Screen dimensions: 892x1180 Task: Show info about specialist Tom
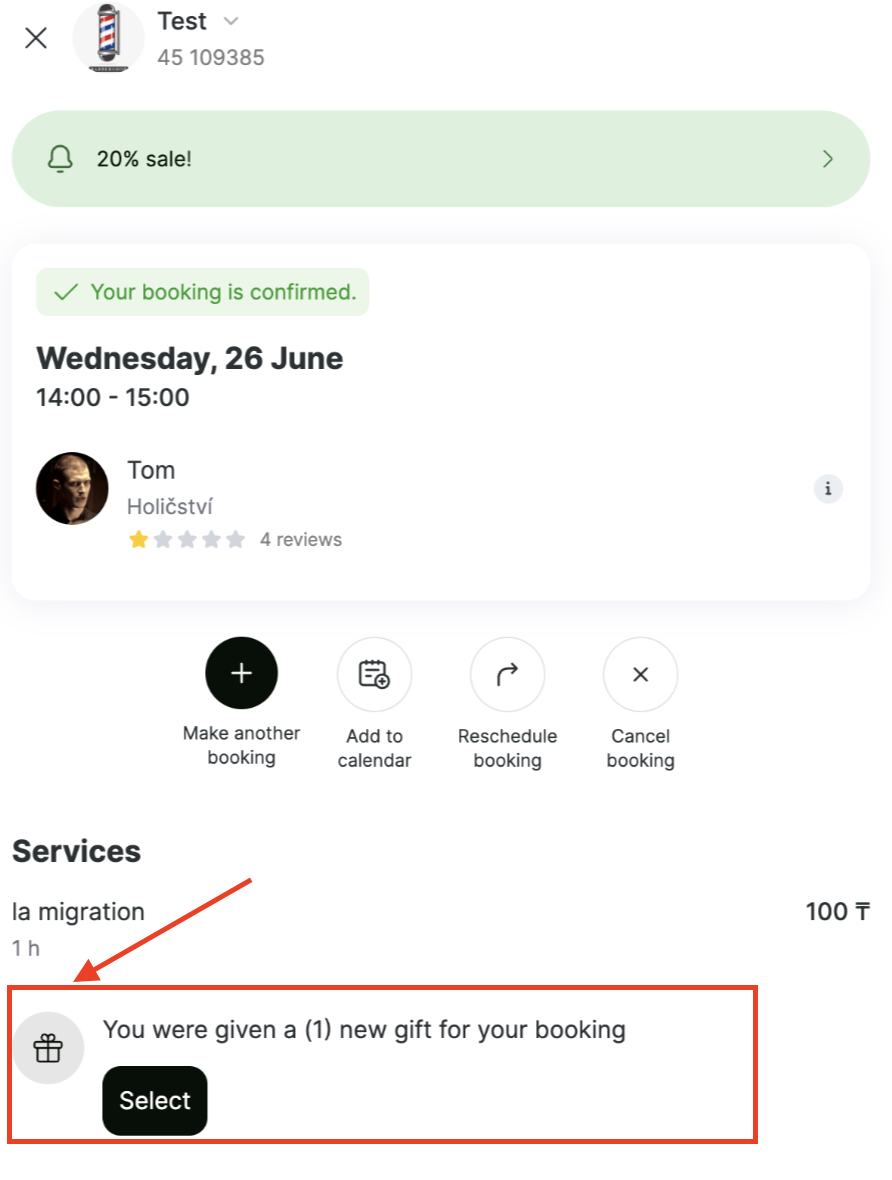[x=828, y=488]
